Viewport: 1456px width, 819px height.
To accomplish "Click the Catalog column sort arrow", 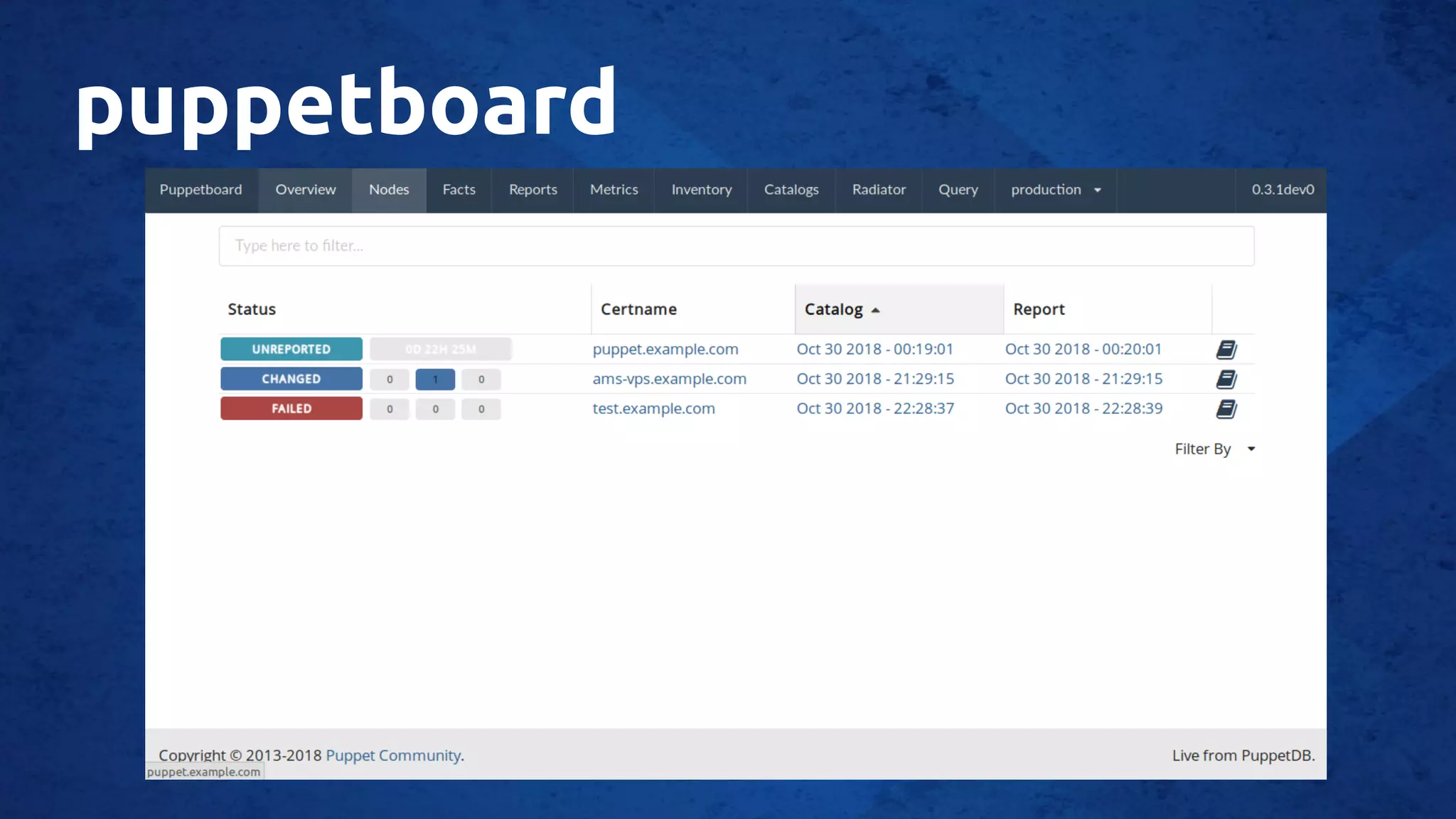I will pyautogui.click(x=876, y=310).
